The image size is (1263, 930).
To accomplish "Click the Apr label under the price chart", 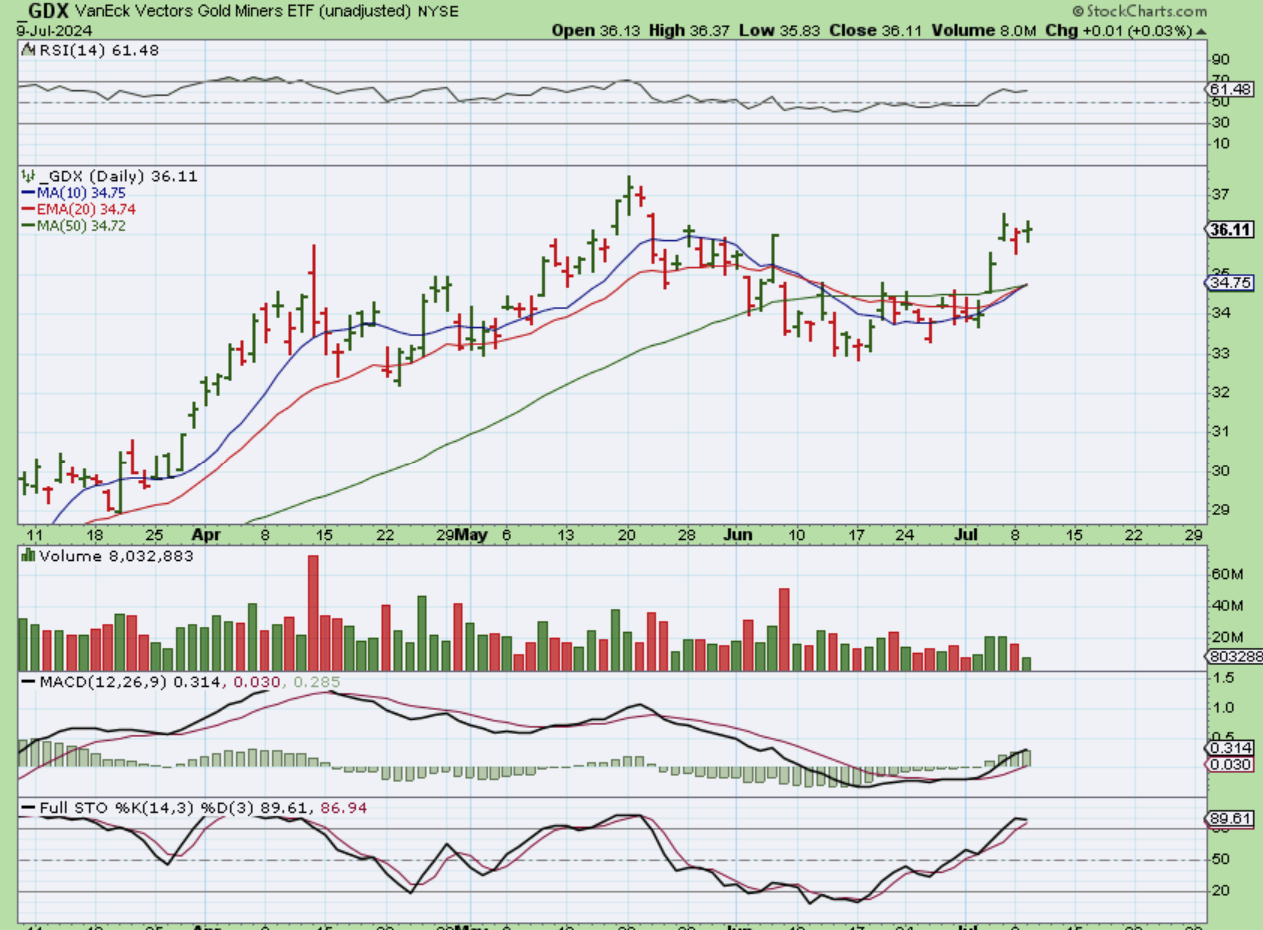I will click(x=205, y=535).
